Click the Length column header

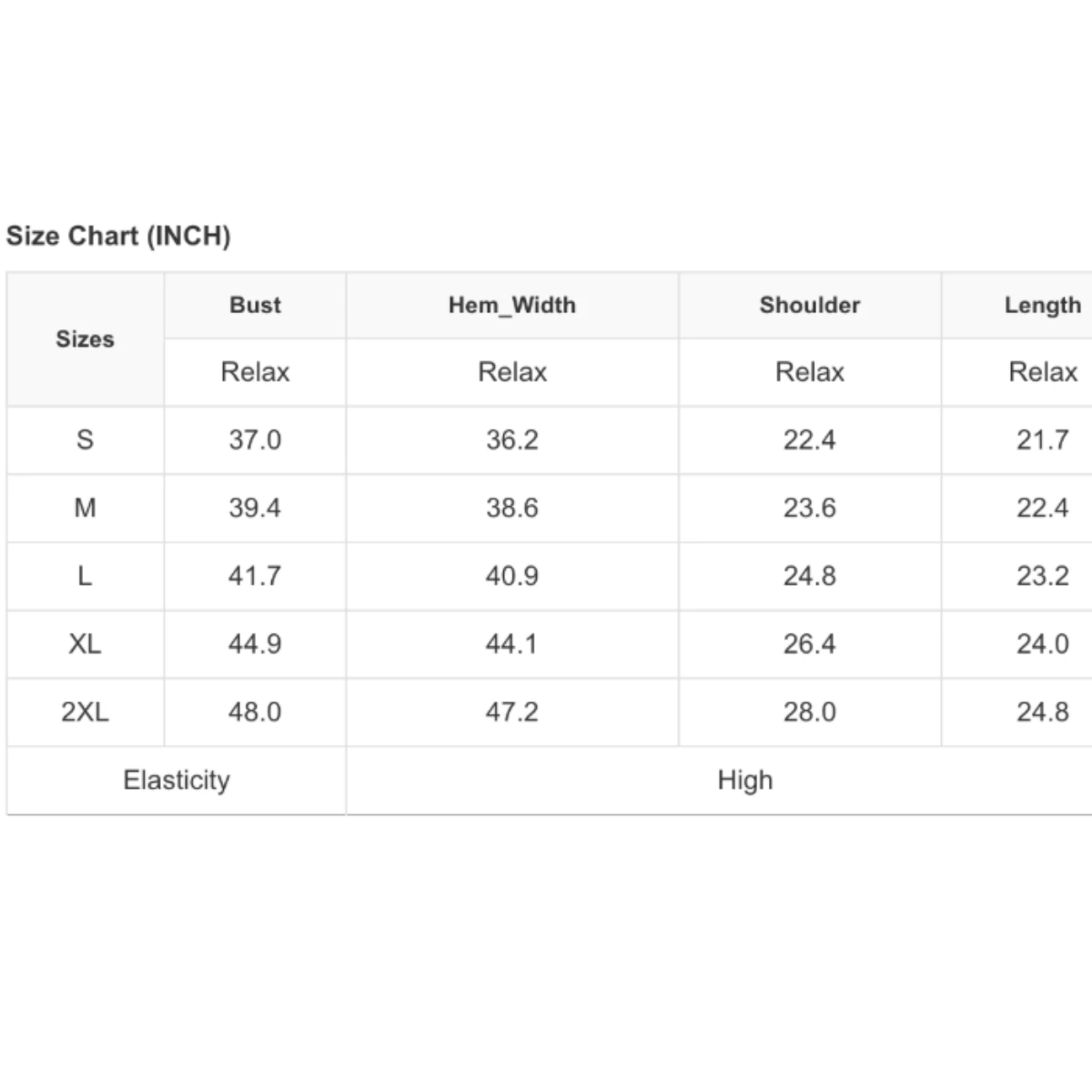1043,305
